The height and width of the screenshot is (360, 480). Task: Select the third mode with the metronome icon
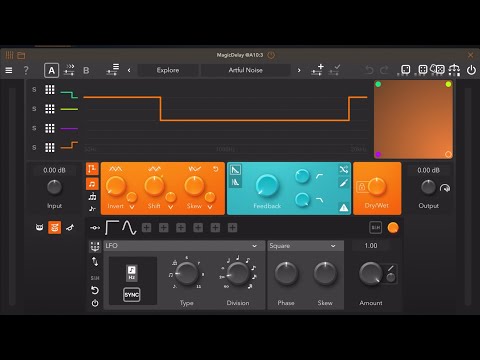(x=92, y=197)
